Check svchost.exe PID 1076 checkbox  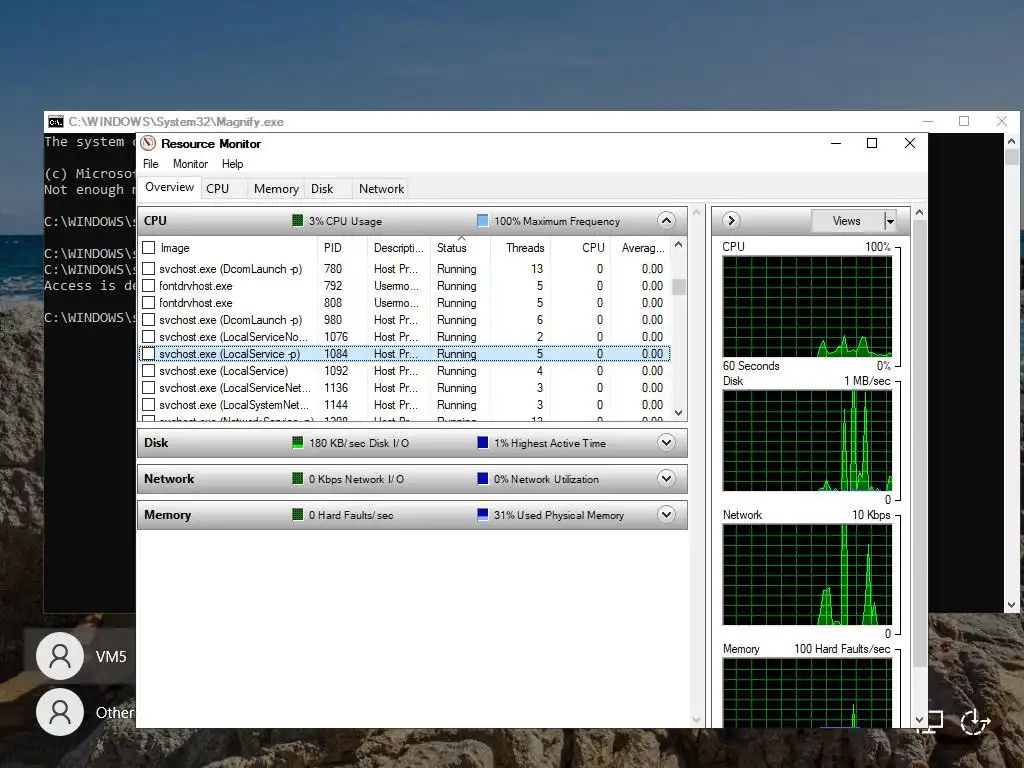coord(148,336)
